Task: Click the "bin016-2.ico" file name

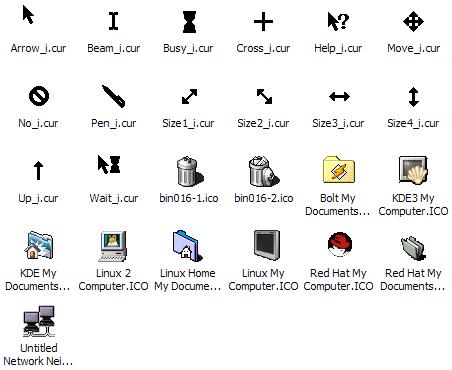Action: 264,198
